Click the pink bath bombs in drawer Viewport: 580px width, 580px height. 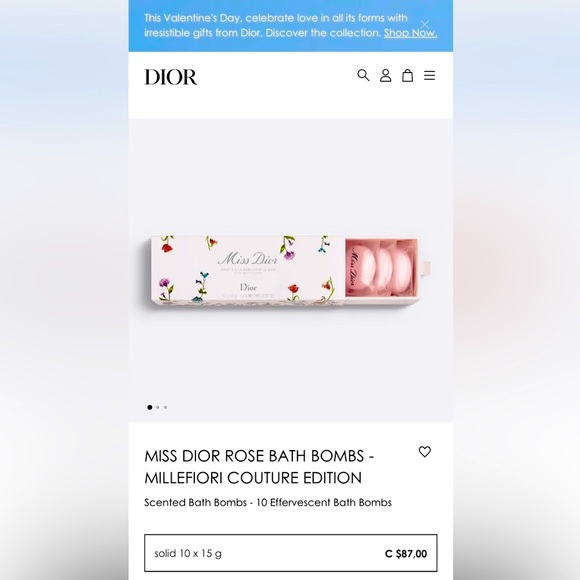[381, 268]
